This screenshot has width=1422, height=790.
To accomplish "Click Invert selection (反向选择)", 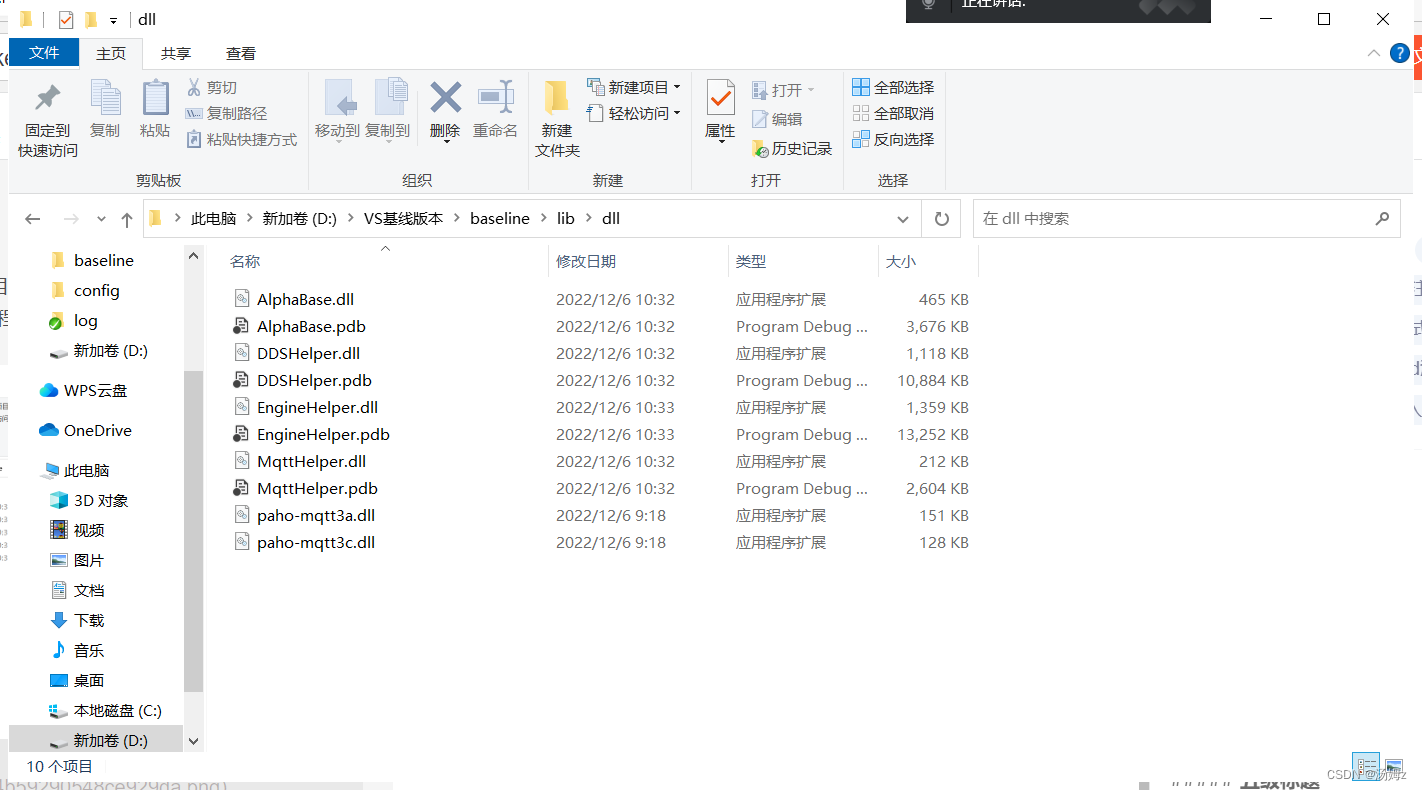I will click(893, 139).
